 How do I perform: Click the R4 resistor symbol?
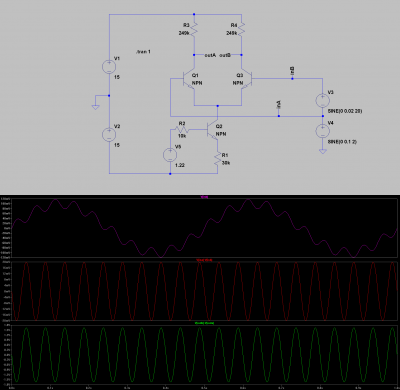tap(241, 29)
